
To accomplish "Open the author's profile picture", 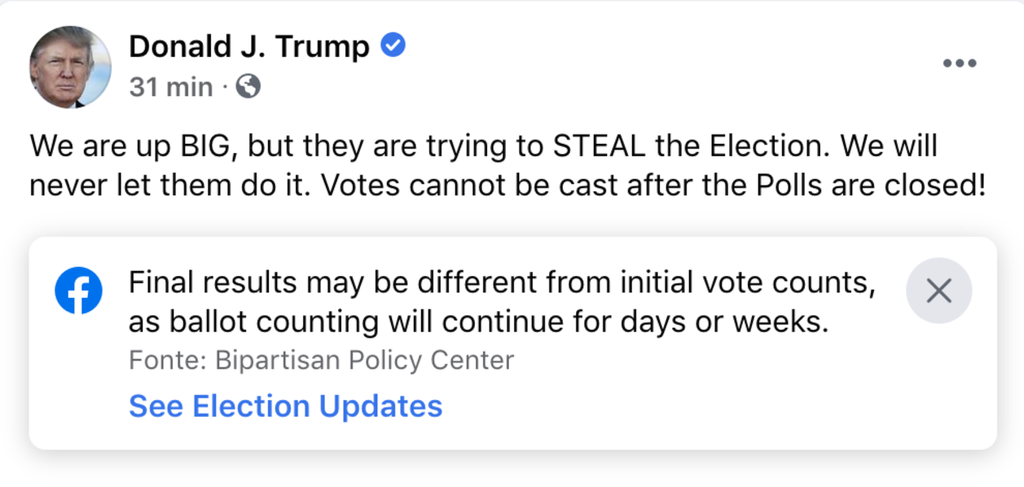I will click(x=70, y=66).
